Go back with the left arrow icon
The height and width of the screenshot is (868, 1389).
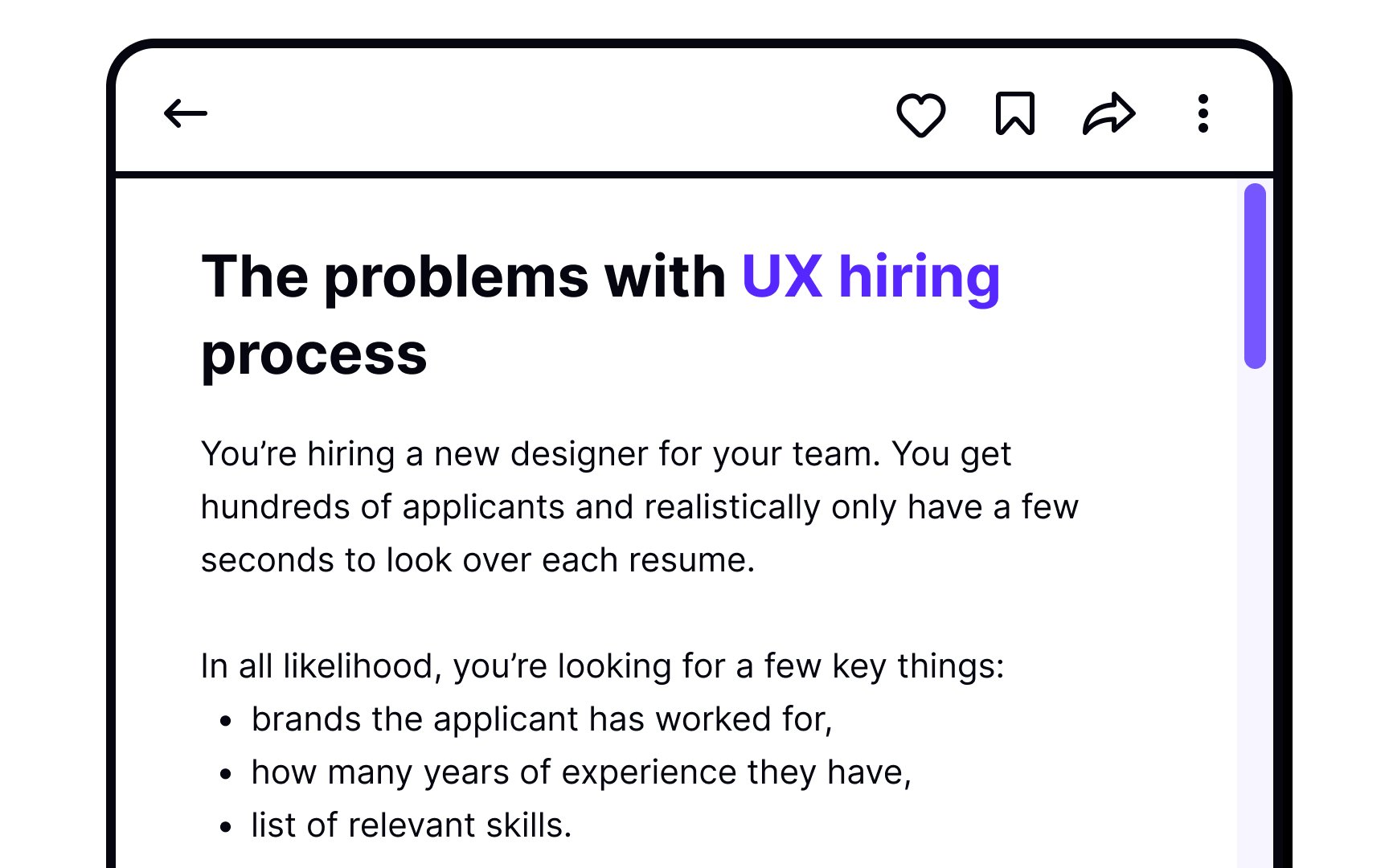(186, 113)
